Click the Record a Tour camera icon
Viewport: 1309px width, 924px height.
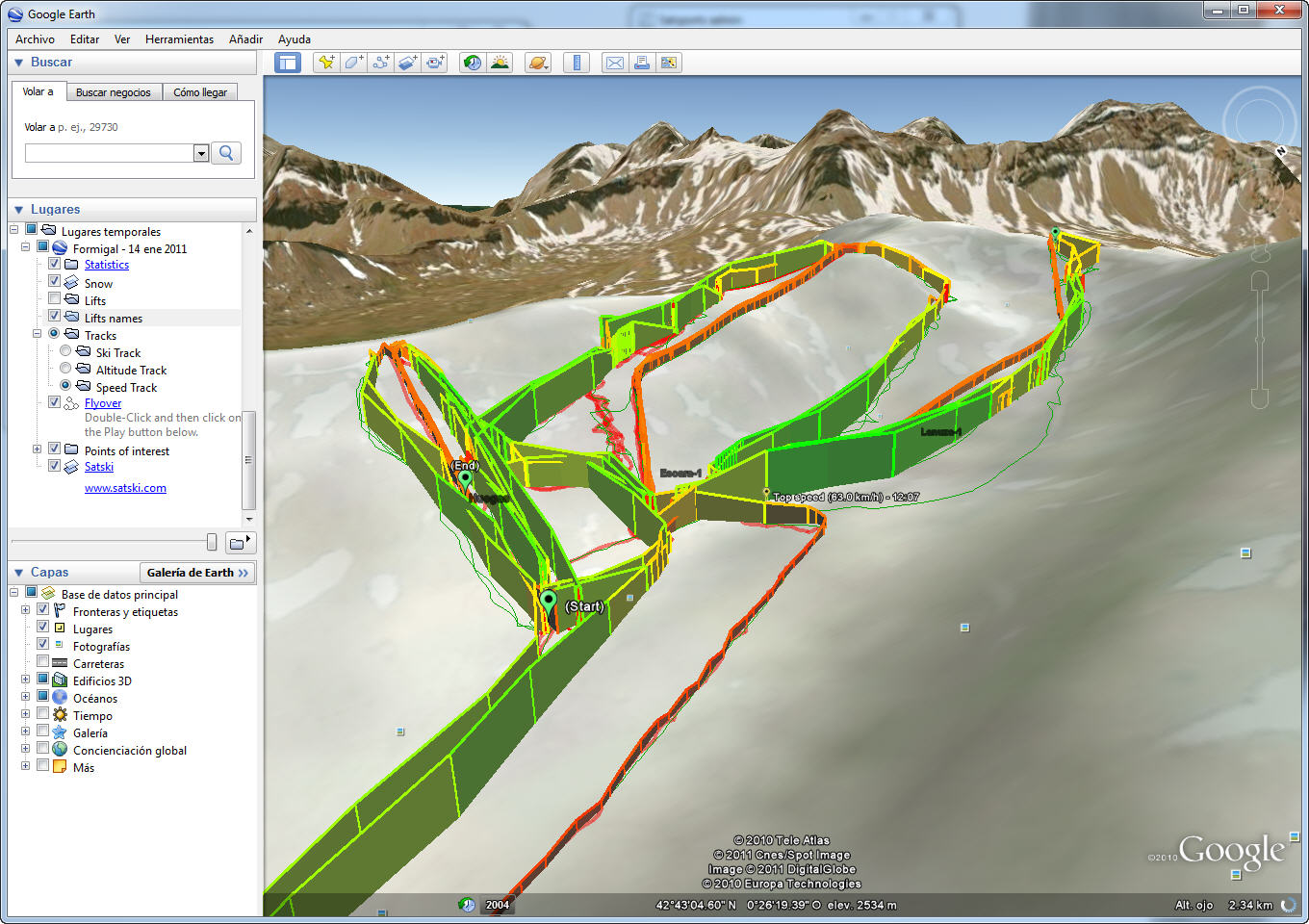coord(435,63)
